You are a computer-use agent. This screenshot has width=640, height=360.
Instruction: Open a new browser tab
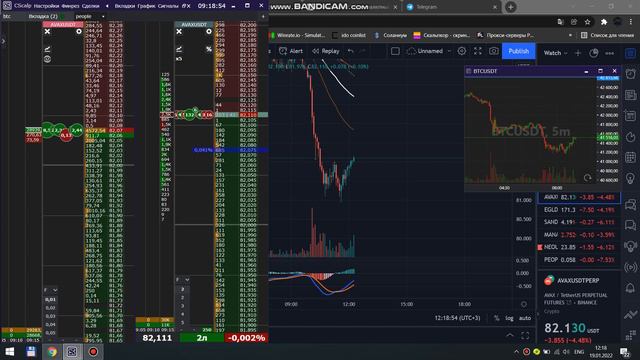[511, 7]
